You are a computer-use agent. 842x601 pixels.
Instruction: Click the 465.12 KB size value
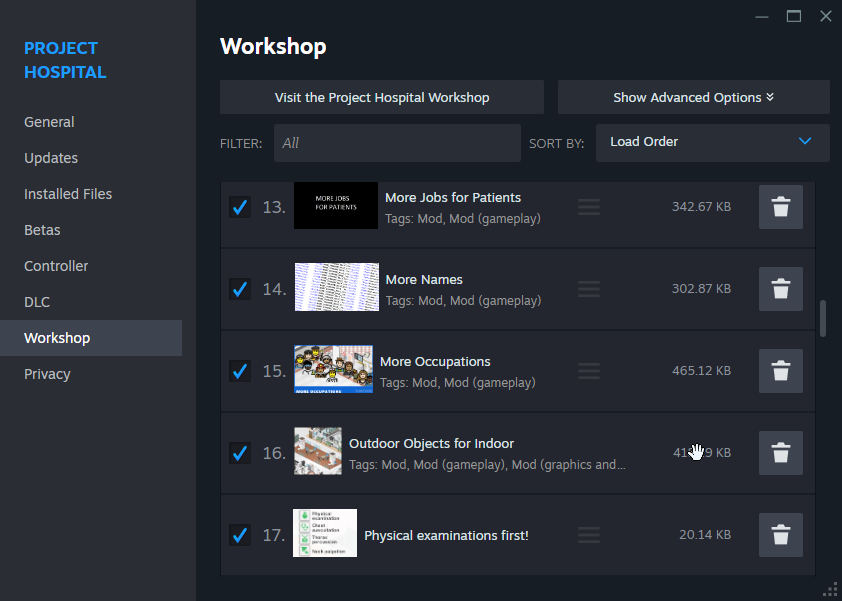click(x=701, y=371)
